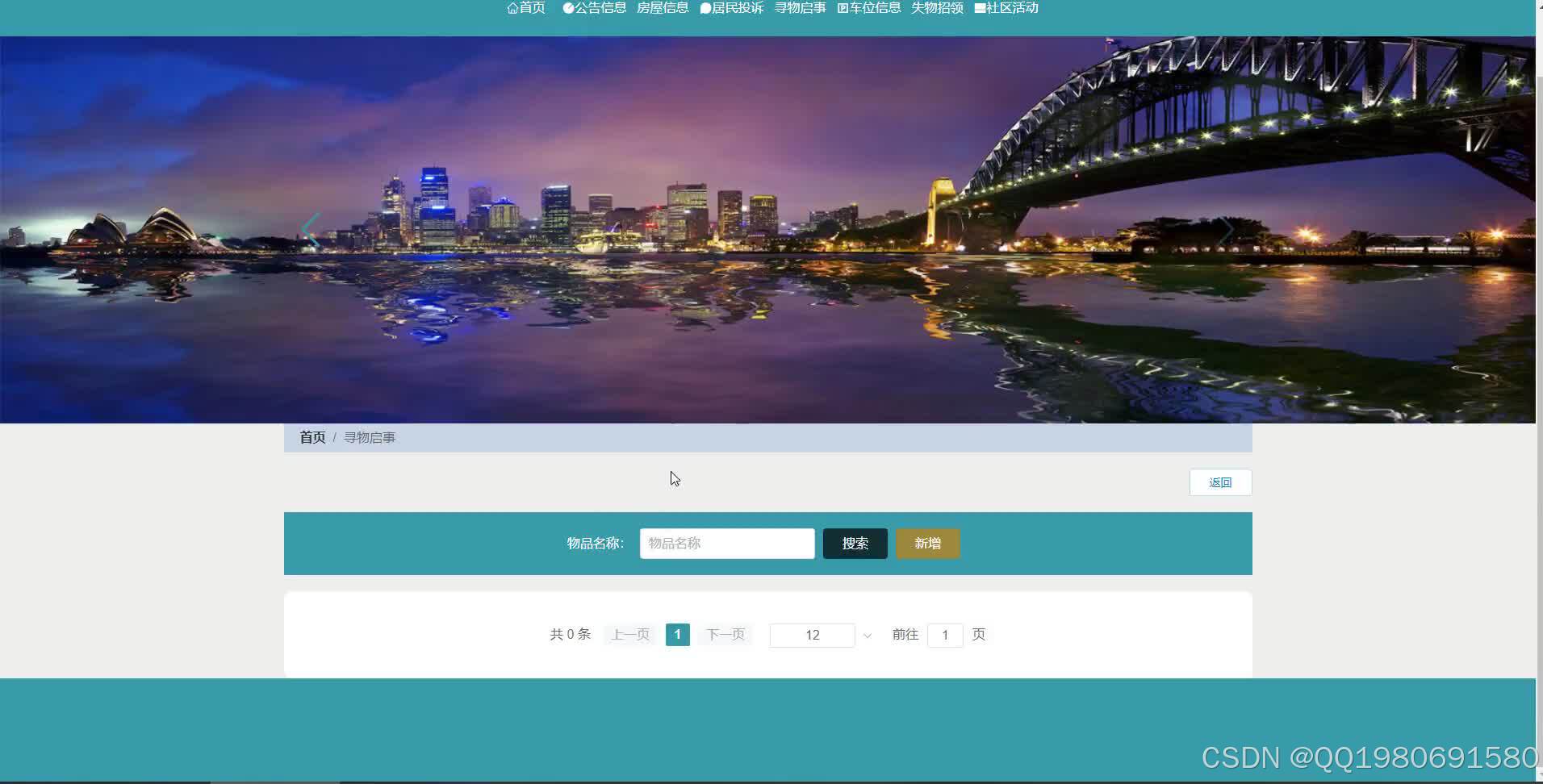Expand the page size combo box
The width and height of the screenshot is (1543, 784).
pos(821,635)
